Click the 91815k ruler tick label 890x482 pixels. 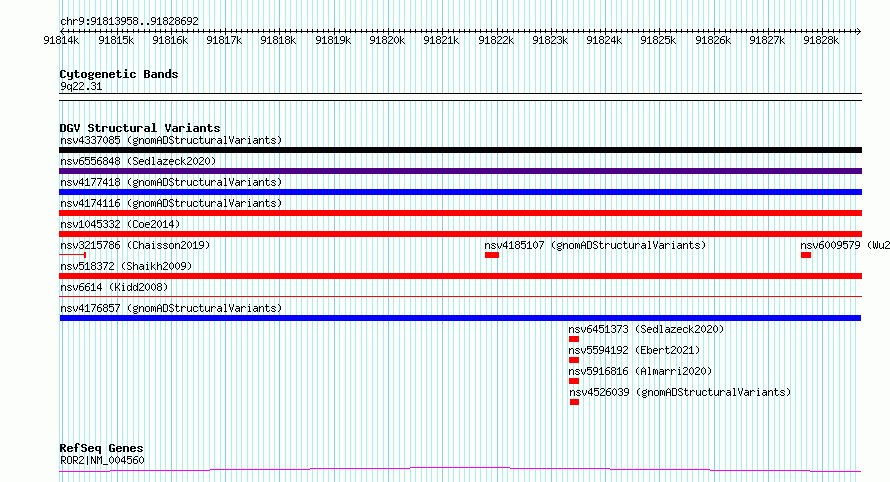[x=116, y=40]
